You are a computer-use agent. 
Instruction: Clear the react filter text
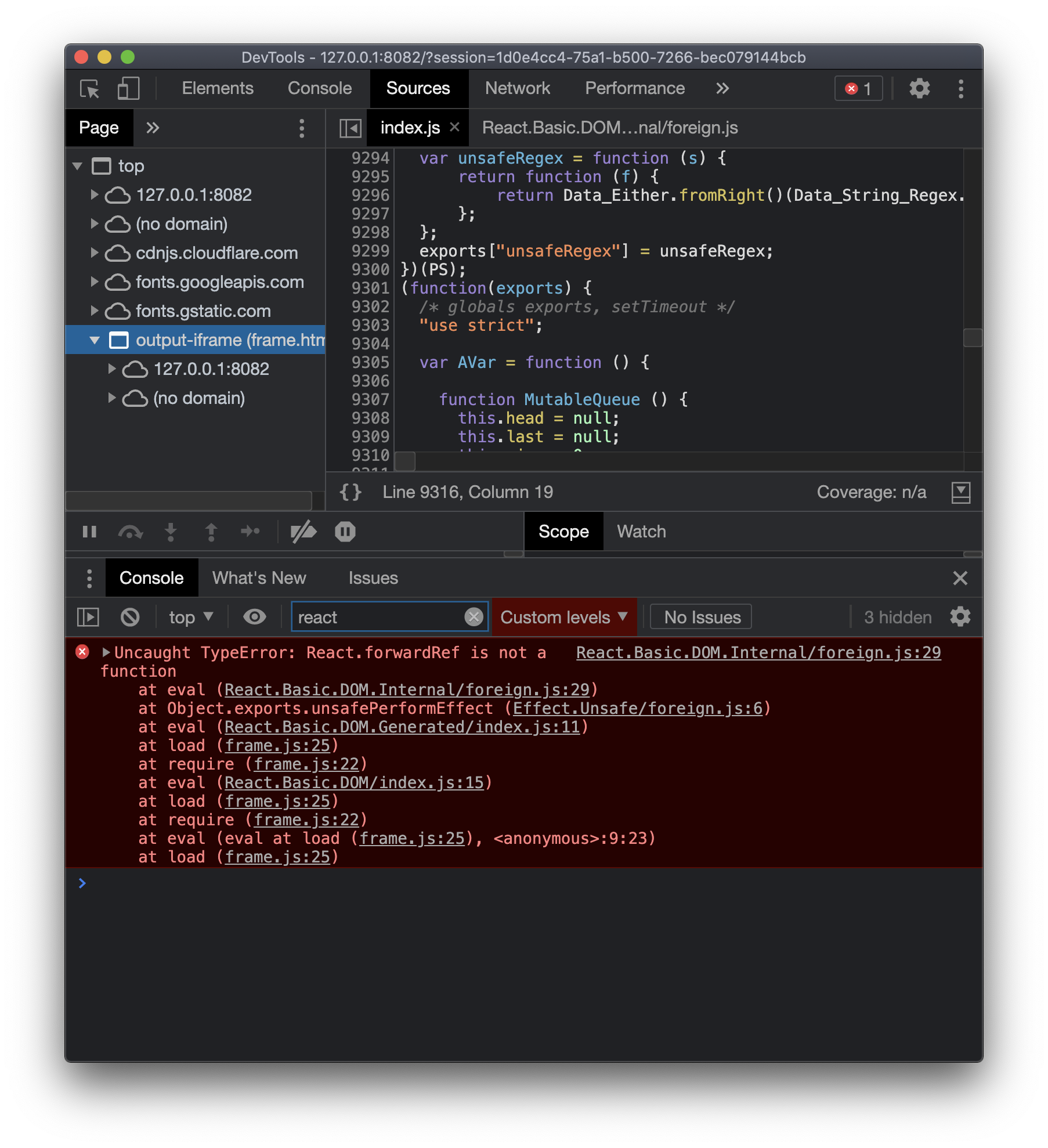tap(474, 617)
